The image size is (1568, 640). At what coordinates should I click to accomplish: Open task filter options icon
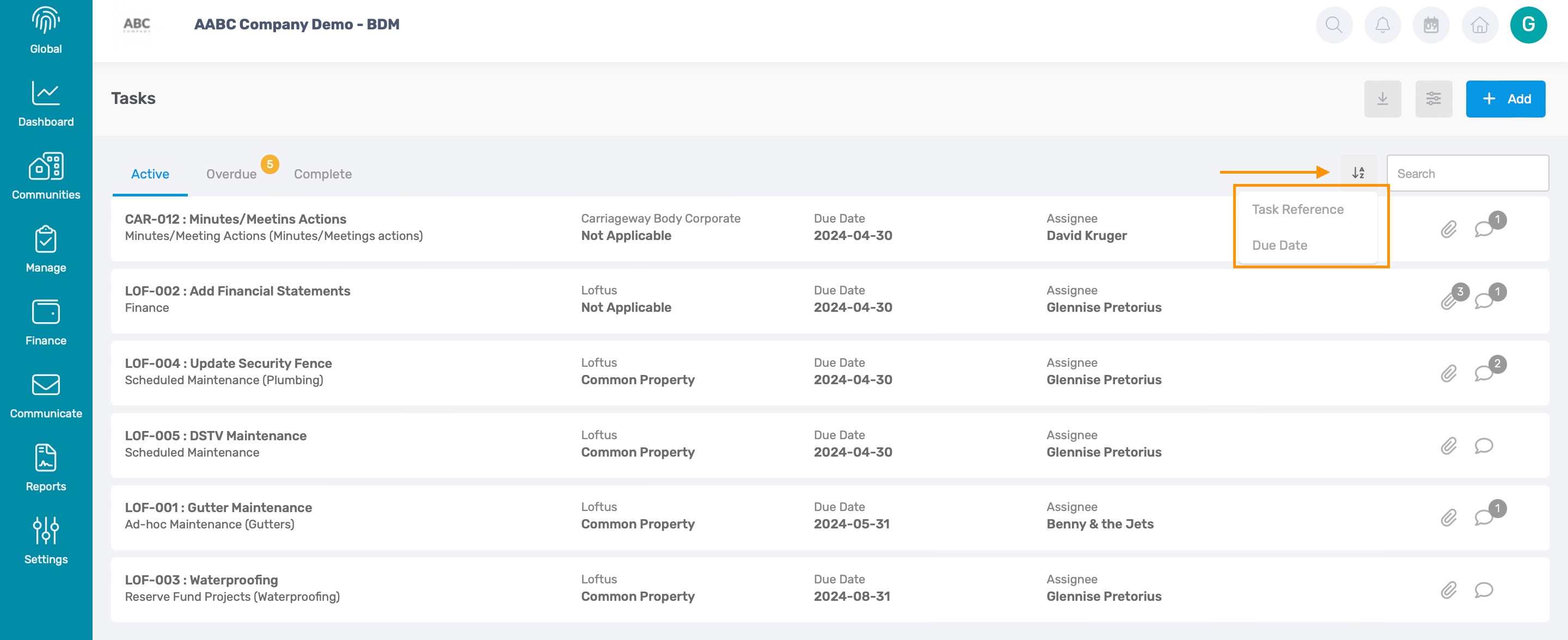(x=1434, y=99)
